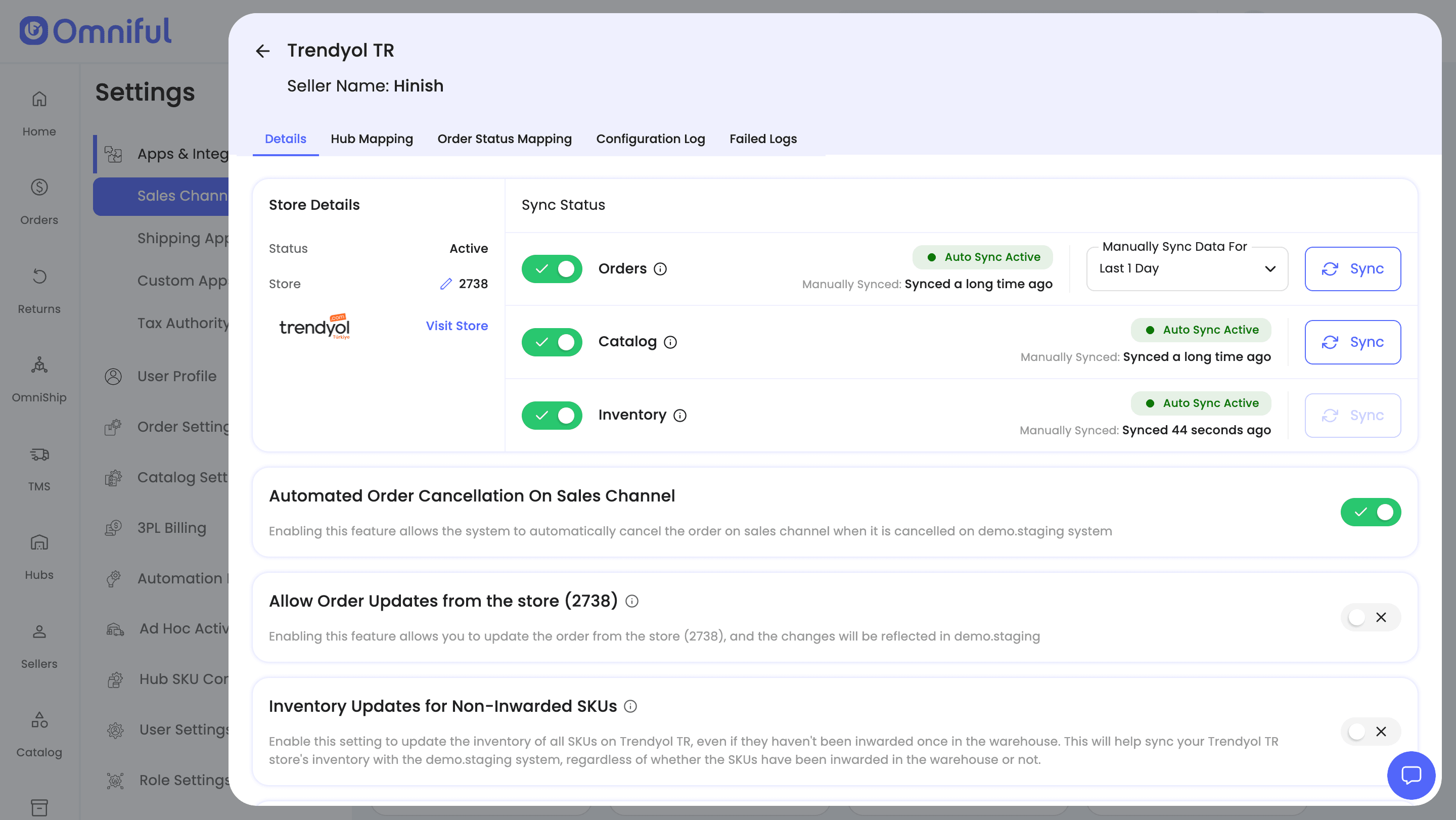Click the info icon next to Orders

click(x=660, y=269)
